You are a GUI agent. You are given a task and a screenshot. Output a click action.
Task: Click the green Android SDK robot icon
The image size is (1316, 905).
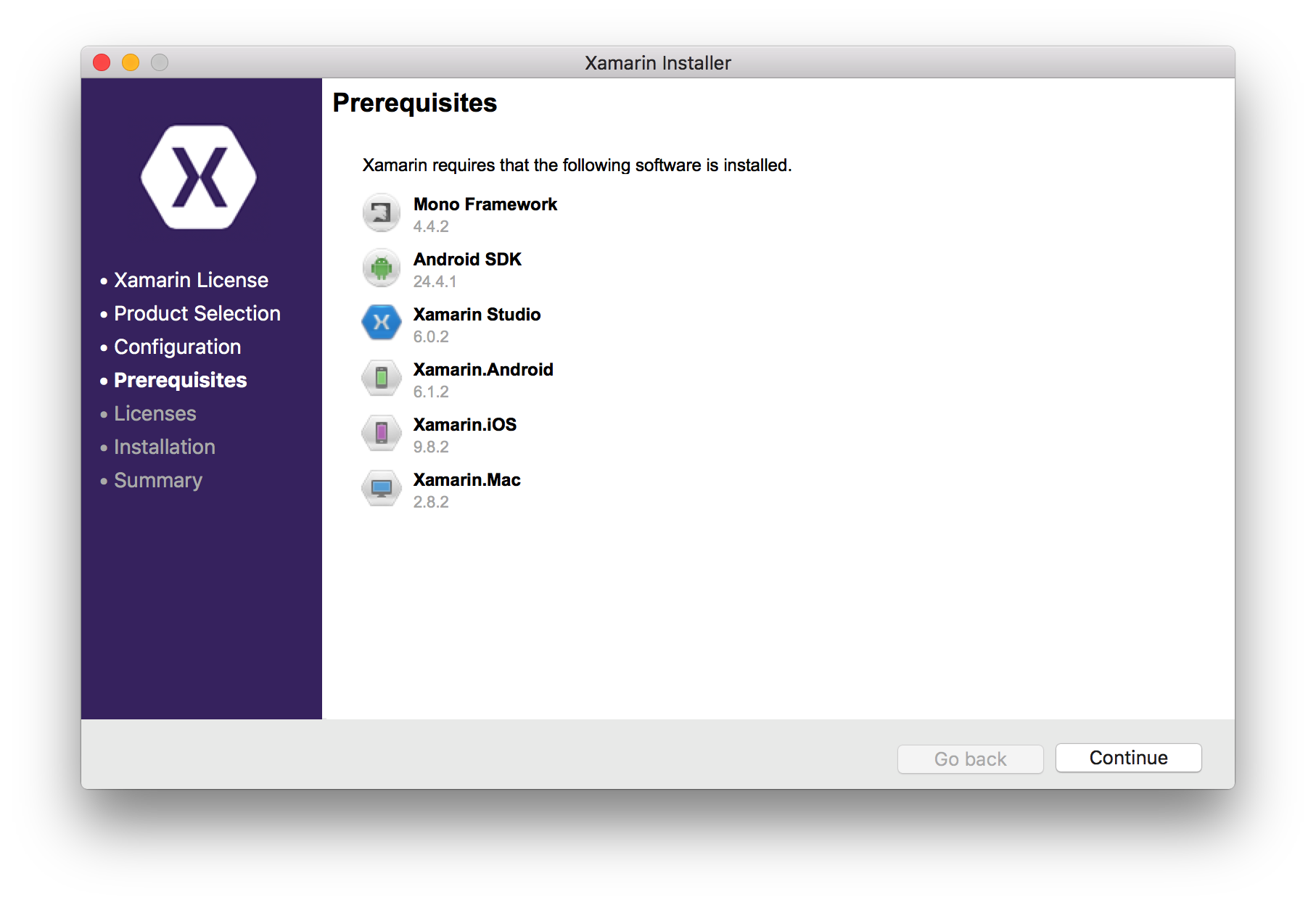[x=381, y=268]
